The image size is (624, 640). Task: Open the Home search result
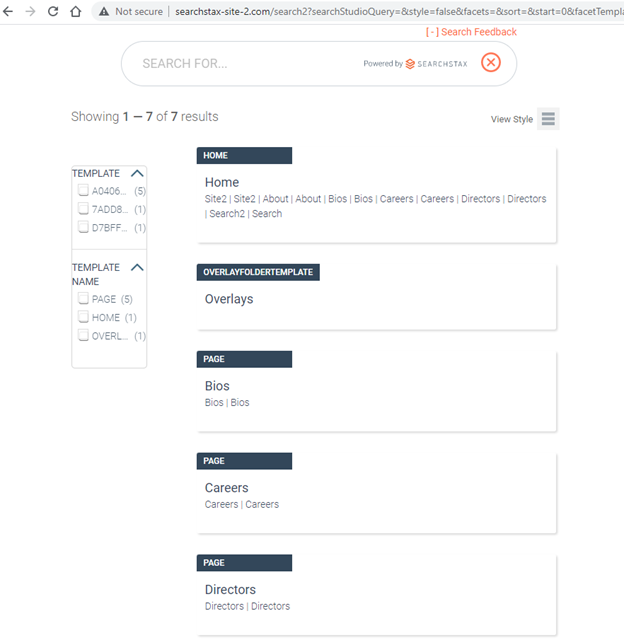click(222, 182)
